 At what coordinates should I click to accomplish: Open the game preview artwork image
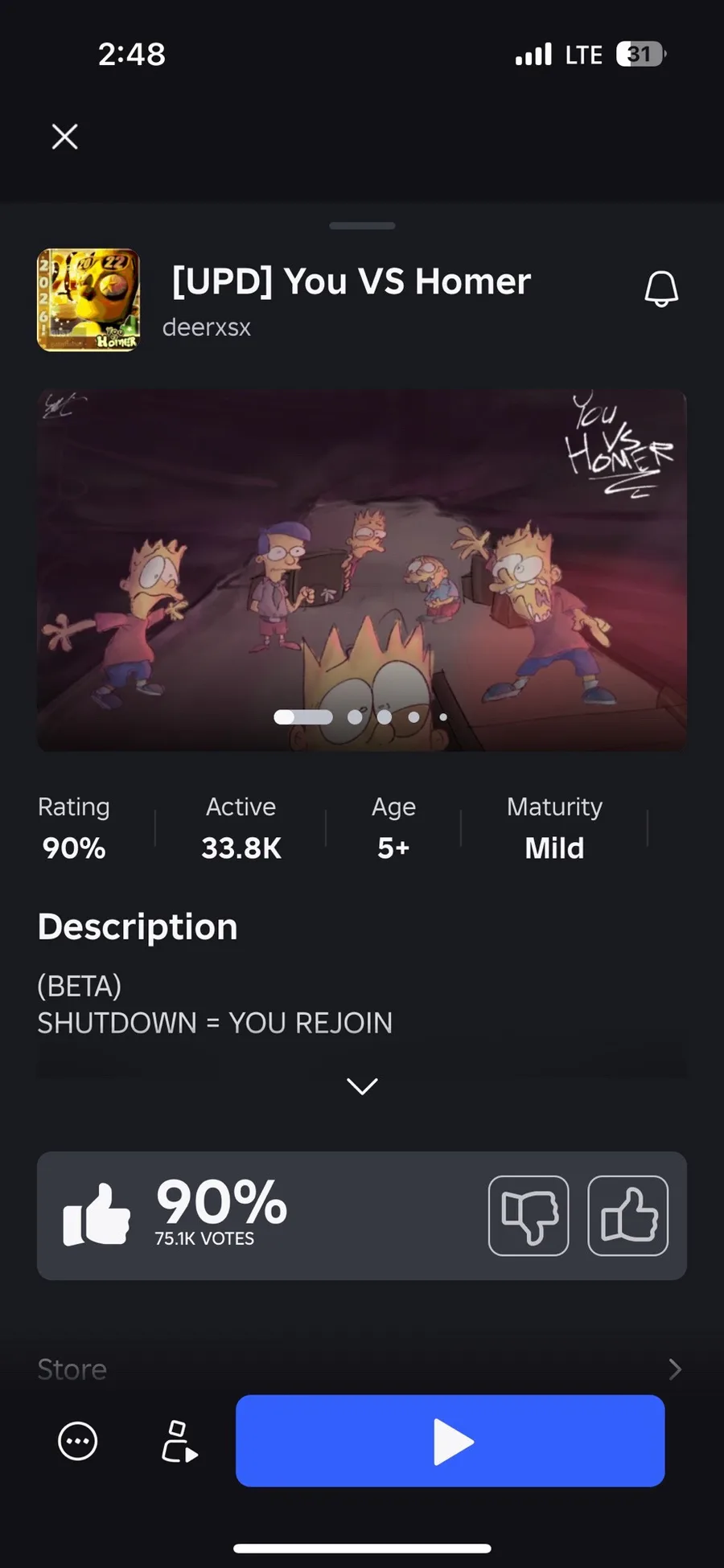pyautogui.click(x=362, y=563)
